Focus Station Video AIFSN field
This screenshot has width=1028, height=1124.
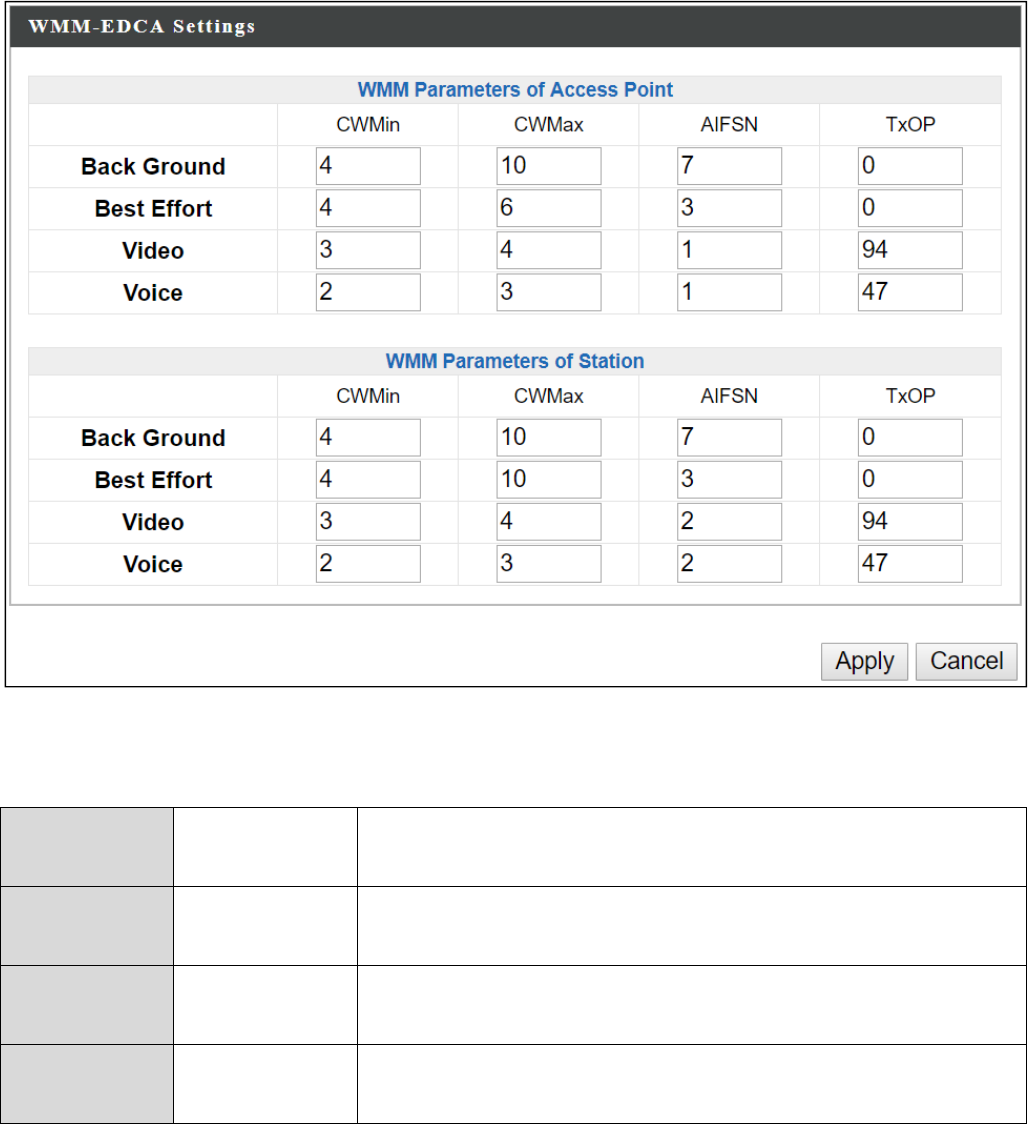pos(730,522)
